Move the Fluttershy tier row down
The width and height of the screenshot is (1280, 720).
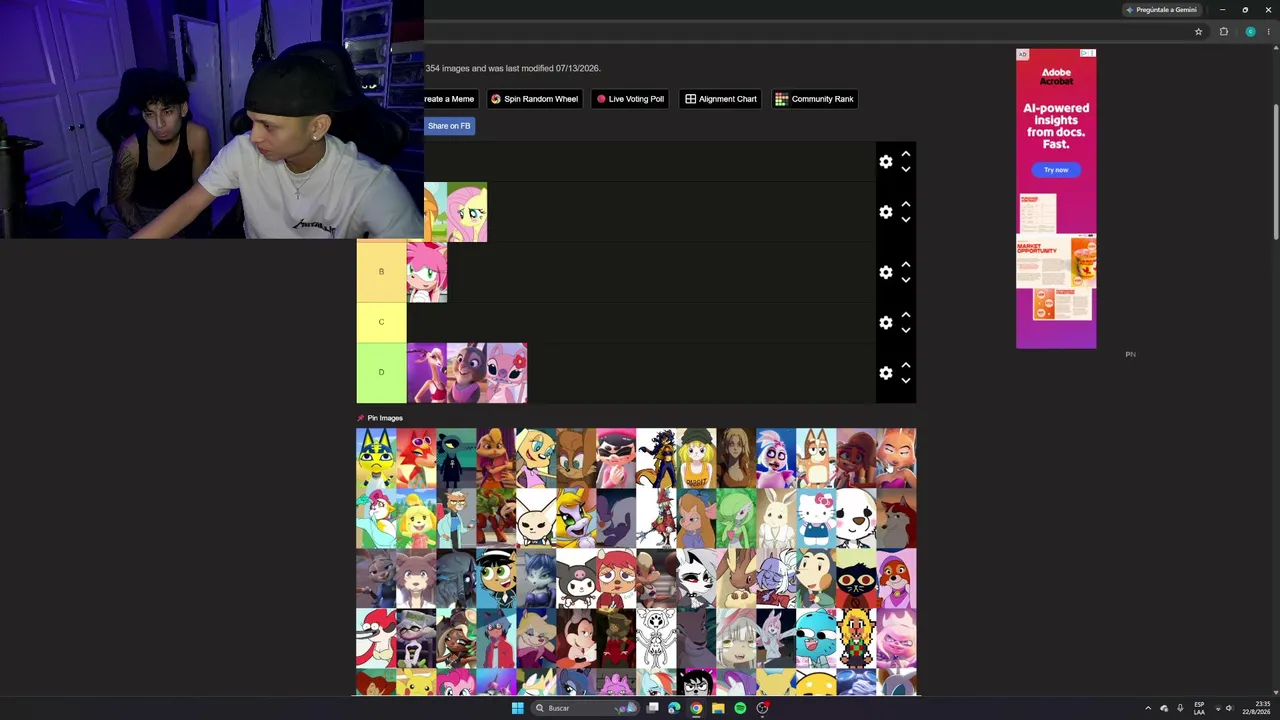coord(906,220)
